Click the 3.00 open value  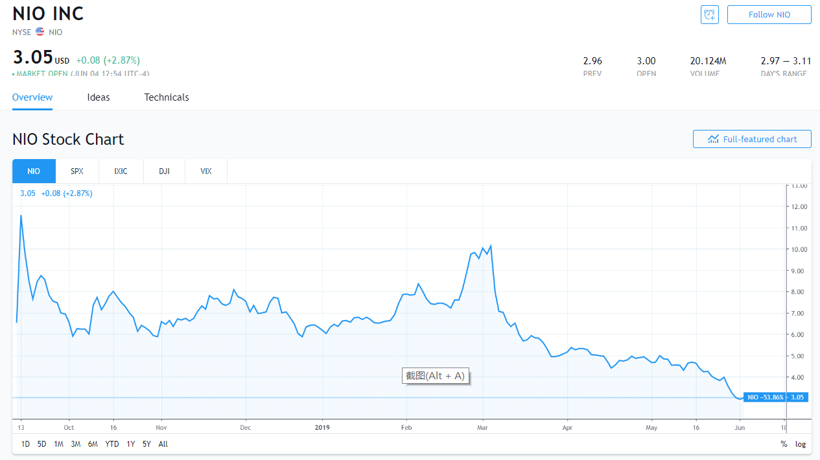click(646, 61)
